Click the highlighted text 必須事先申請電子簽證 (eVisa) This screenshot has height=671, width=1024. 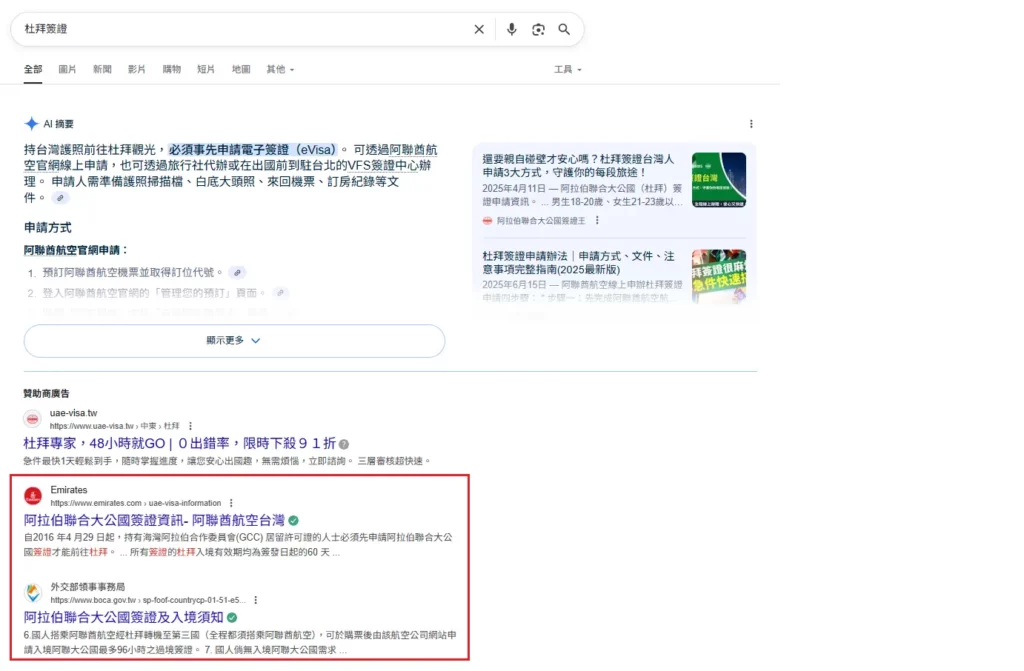(x=252, y=150)
